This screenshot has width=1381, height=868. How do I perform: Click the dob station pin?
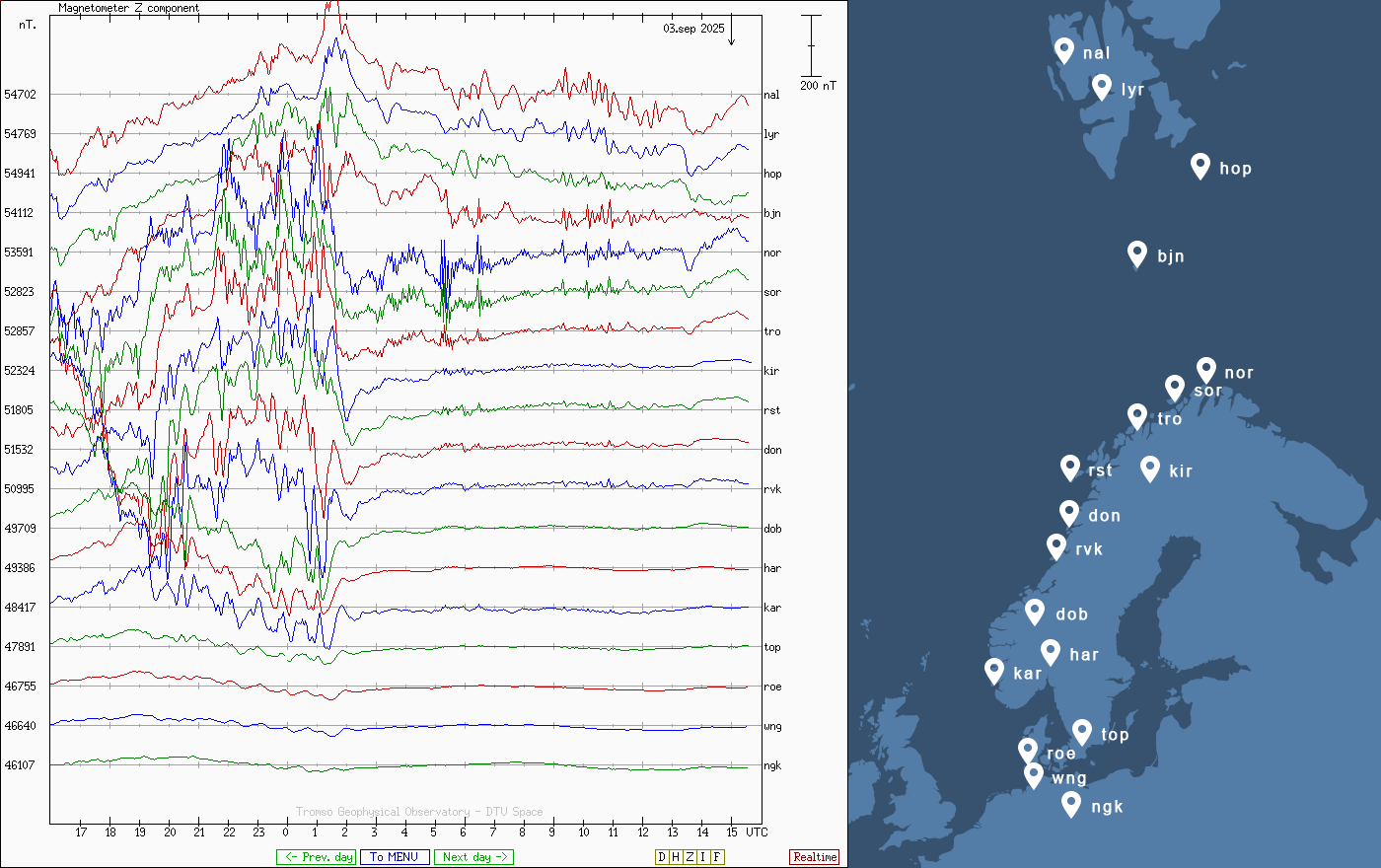tap(1035, 611)
